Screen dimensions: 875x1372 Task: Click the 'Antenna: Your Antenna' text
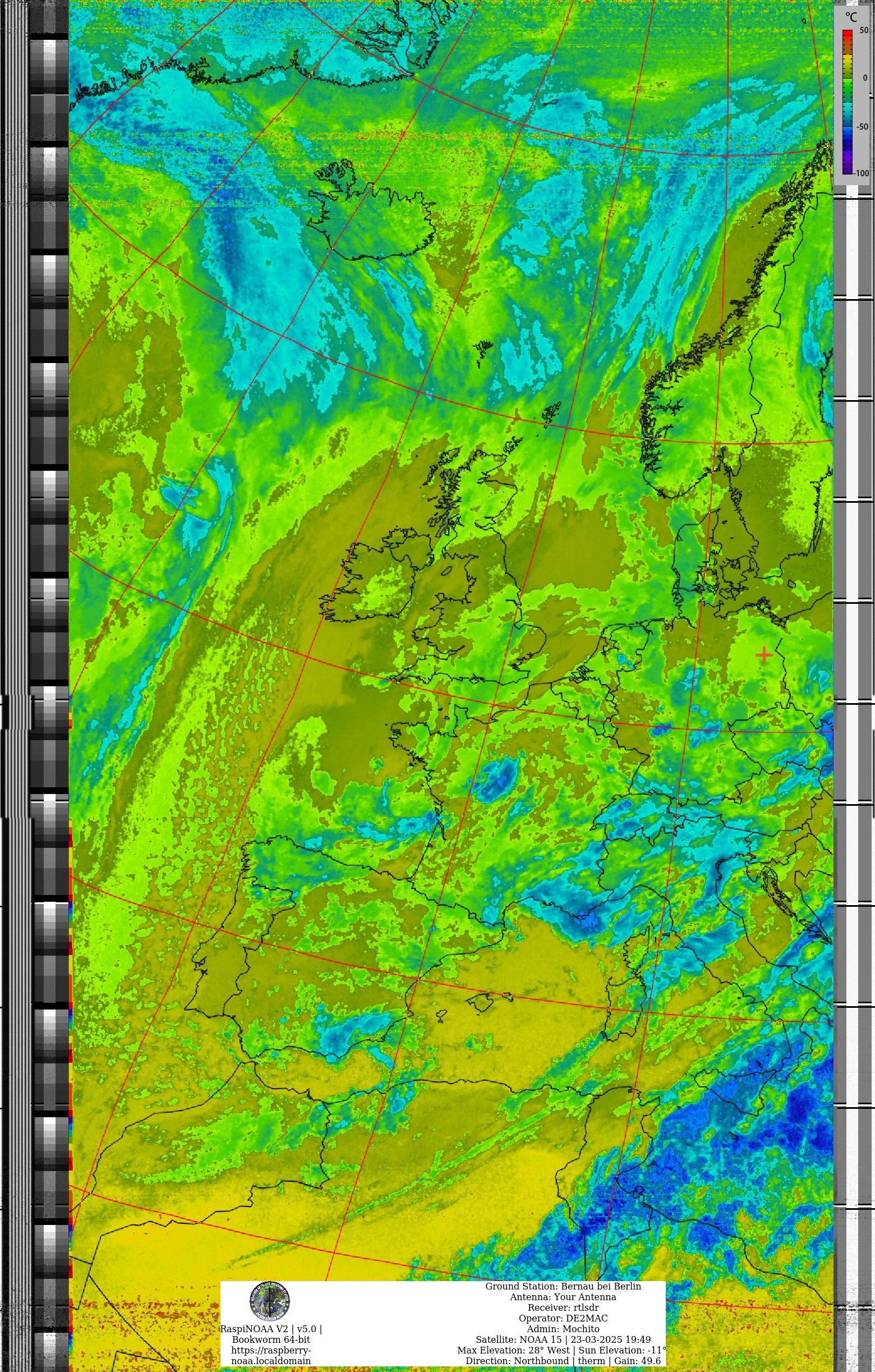(563, 1297)
